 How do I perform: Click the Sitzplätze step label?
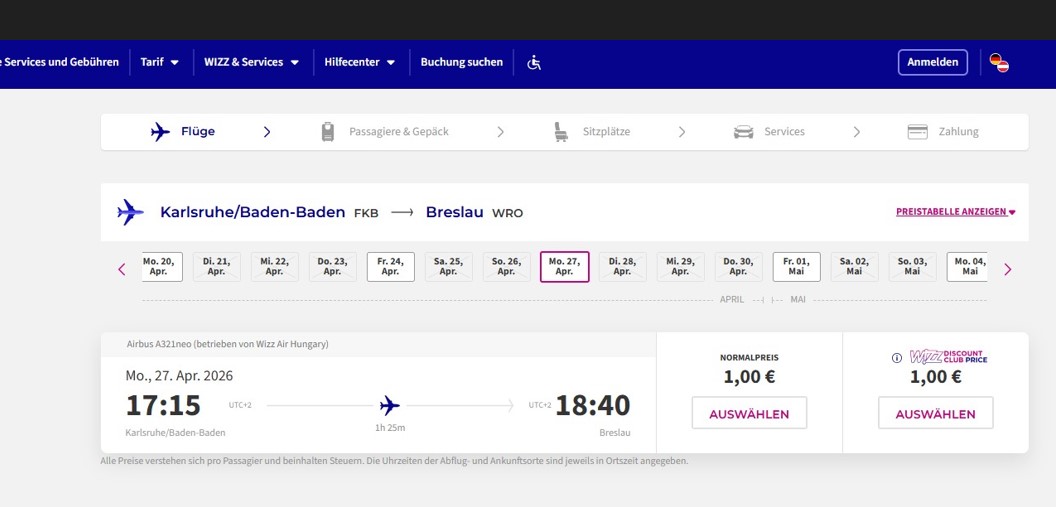607,132
